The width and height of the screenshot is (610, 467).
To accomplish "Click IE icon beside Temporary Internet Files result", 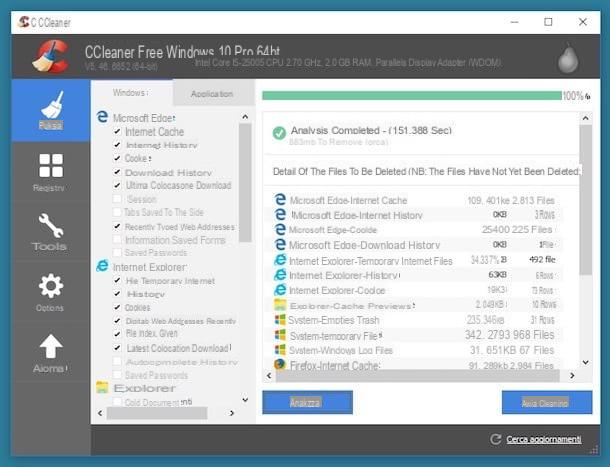I will 280,260.
